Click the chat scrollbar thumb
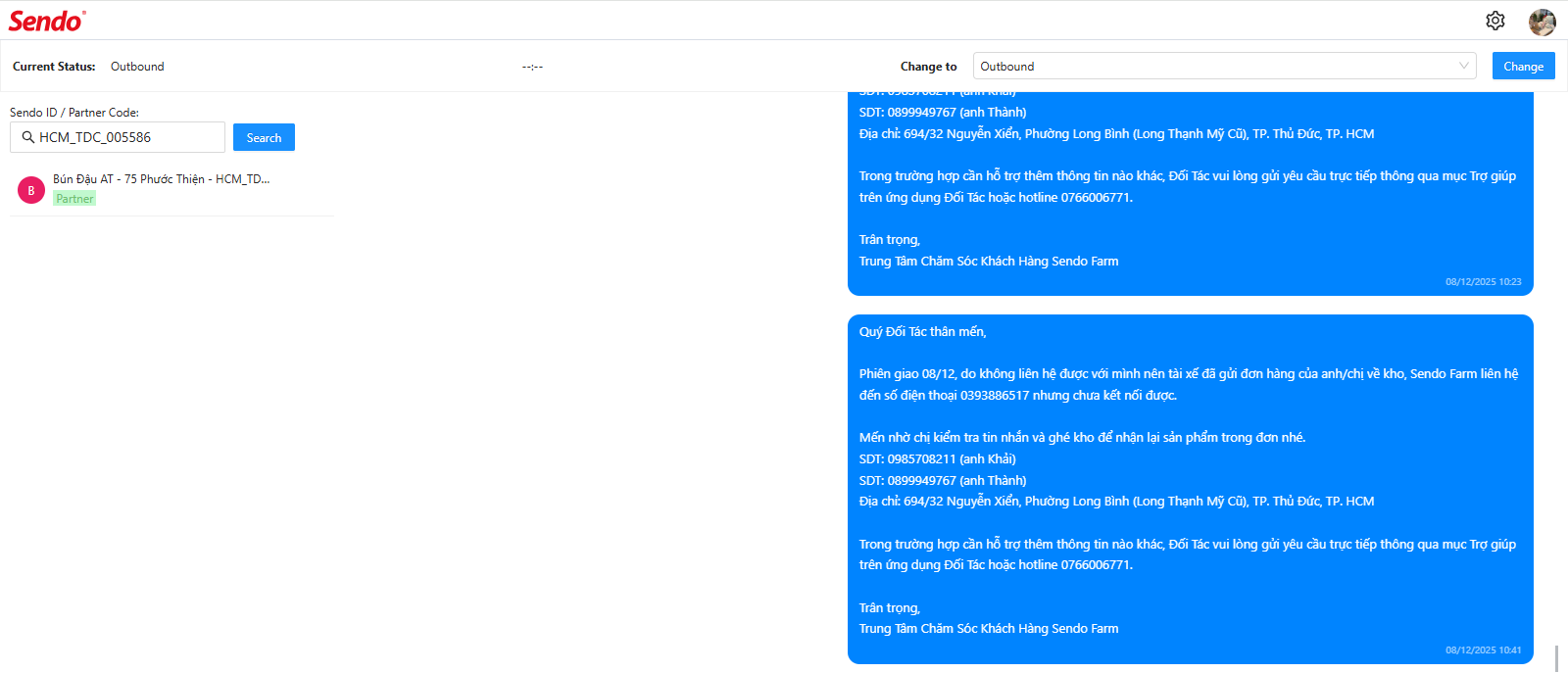1568x673 pixels. click(x=1555, y=657)
